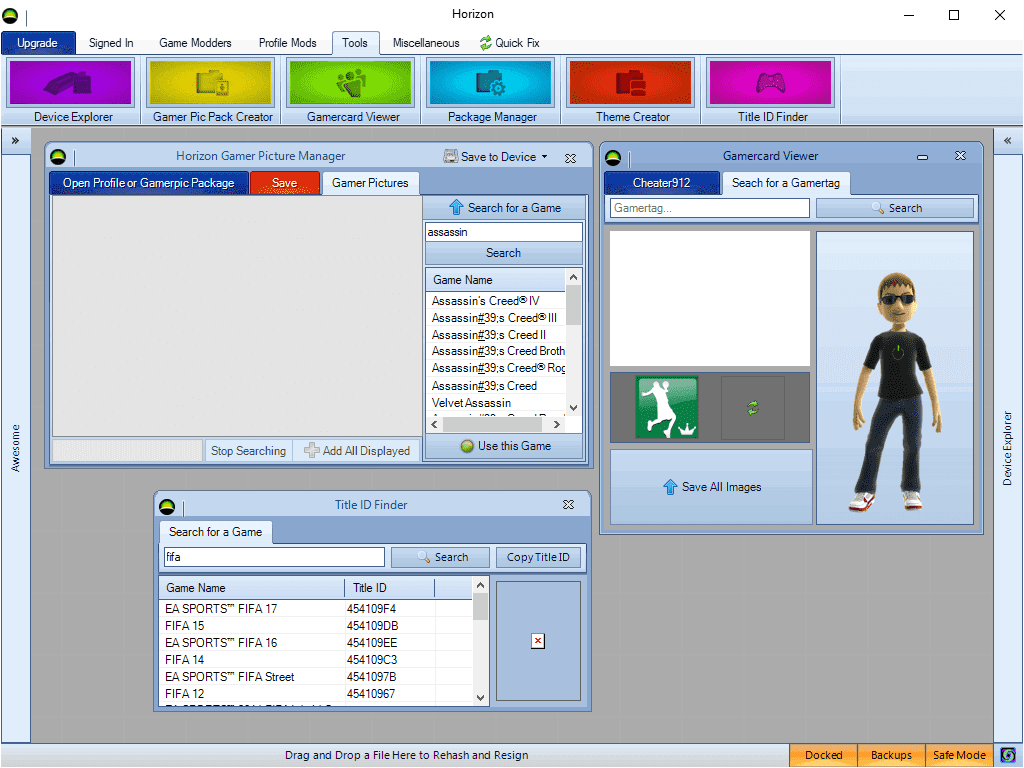Click right arrow of horizontal game list scrollbar
1024x768 pixels.
point(556,424)
